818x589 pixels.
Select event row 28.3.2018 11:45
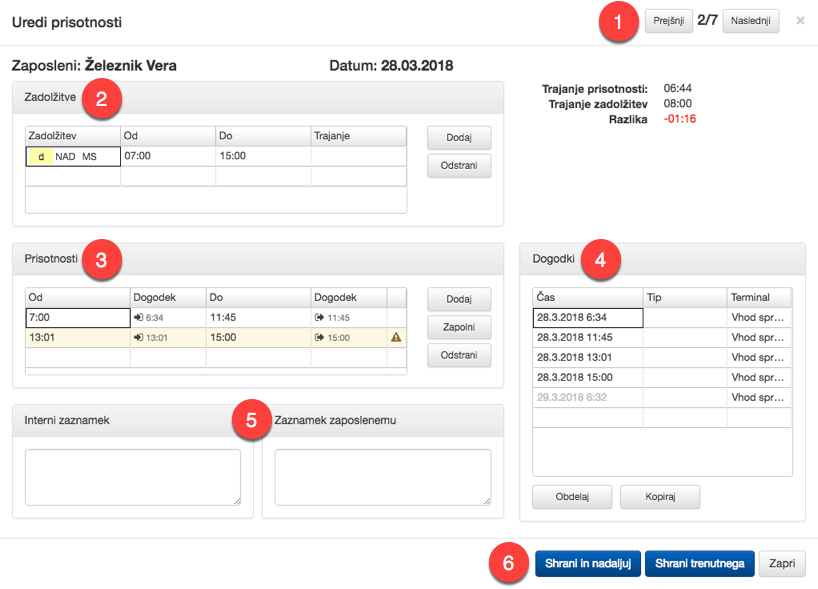pos(588,338)
